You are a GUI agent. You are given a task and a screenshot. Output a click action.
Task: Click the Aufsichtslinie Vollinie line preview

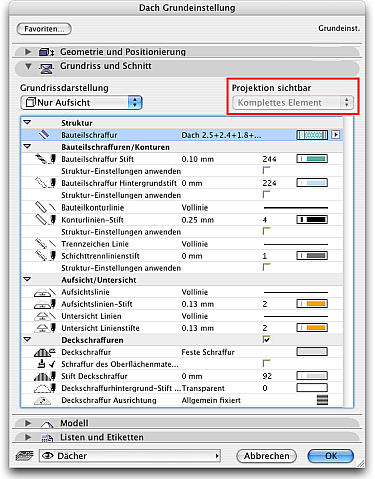[296, 292]
